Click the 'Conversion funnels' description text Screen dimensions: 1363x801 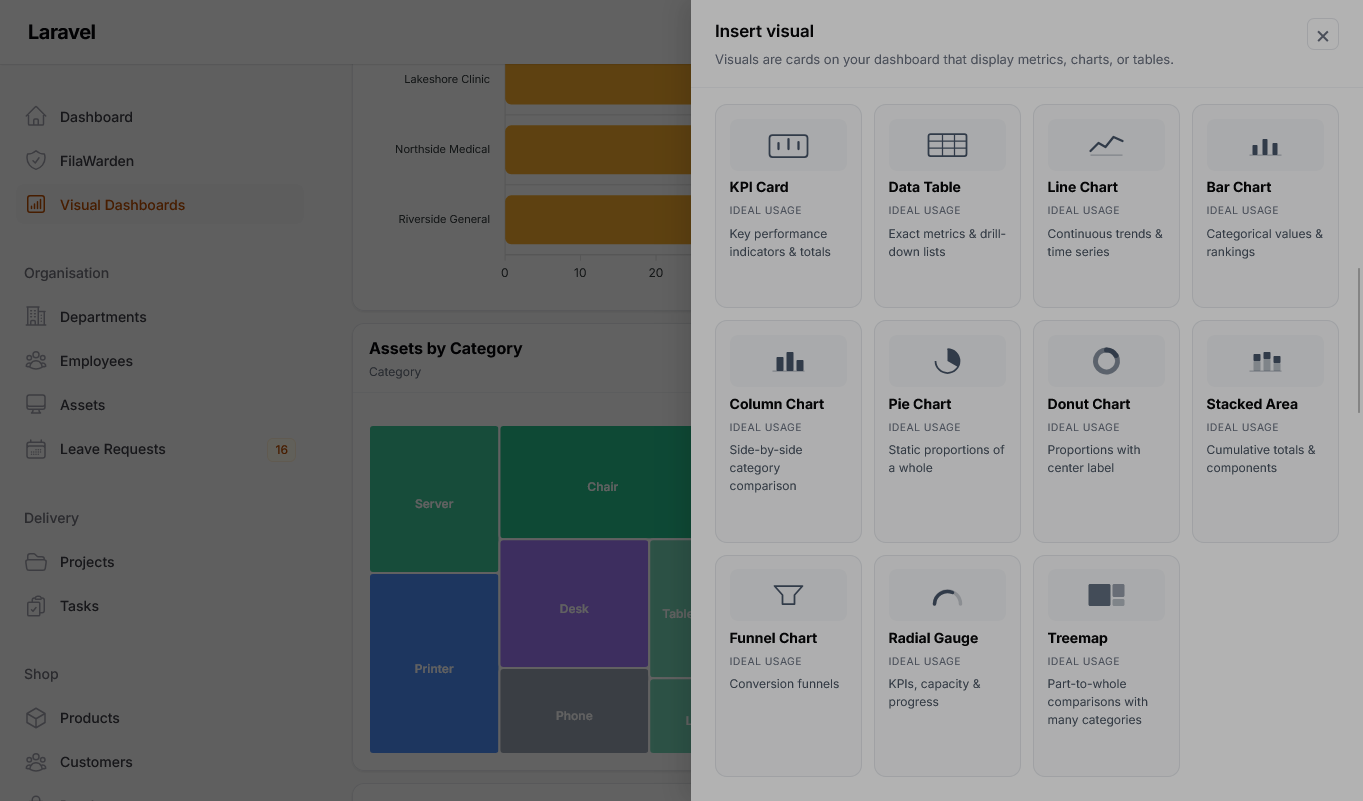tap(784, 684)
